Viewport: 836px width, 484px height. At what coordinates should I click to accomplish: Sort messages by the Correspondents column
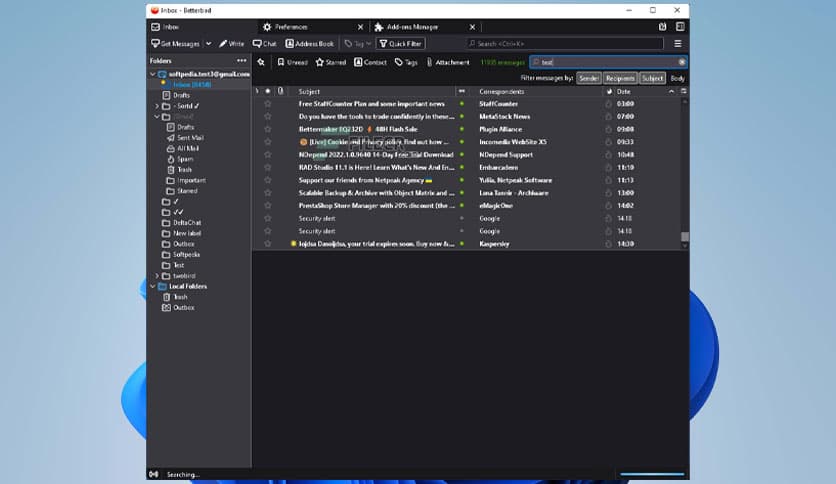coord(538,92)
